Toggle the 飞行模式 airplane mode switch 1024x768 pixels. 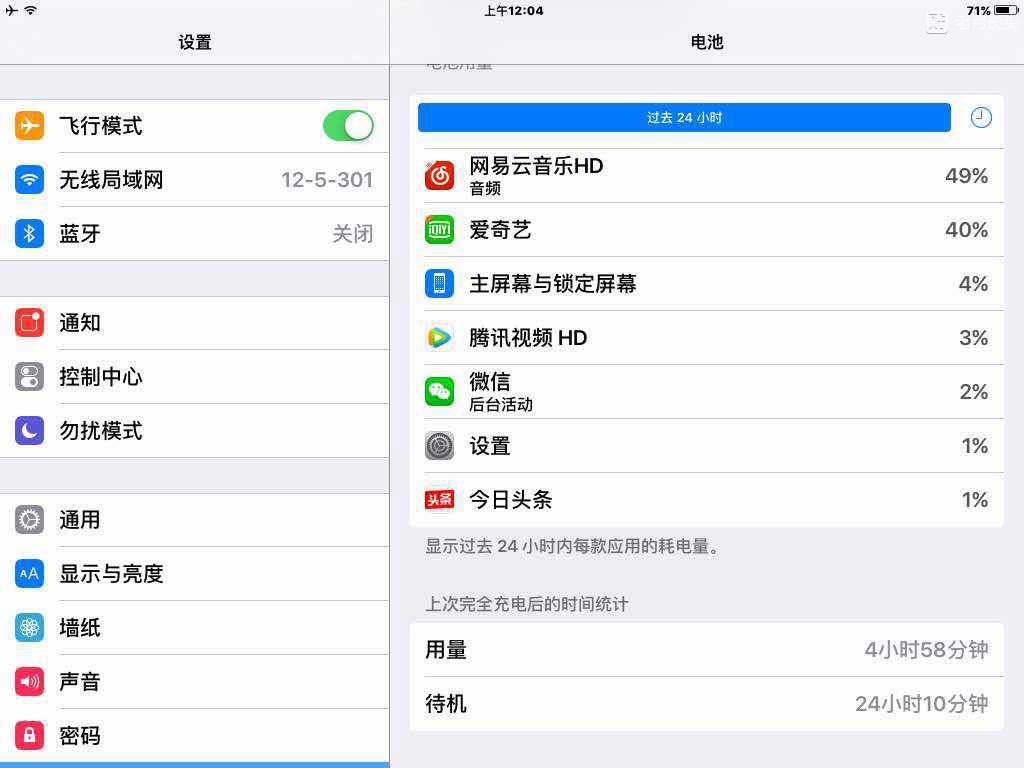tap(348, 125)
